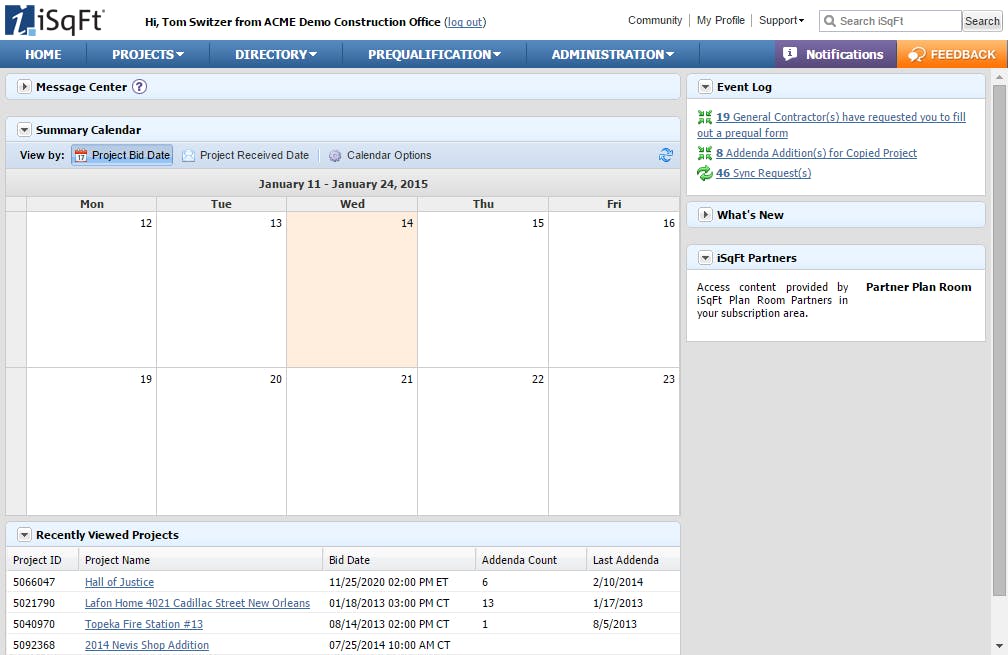Image resolution: width=1008 pixels, height=655 pixels.
Task: Click the search magnifier icon
Action: click(x=829, y=20)
